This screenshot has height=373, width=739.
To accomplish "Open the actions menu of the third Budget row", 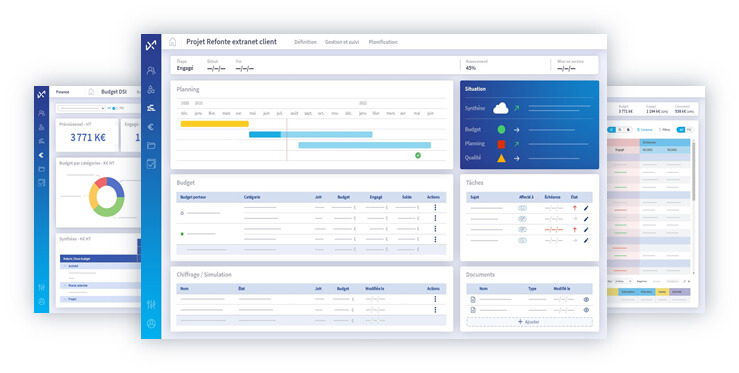I will point(435,229).
